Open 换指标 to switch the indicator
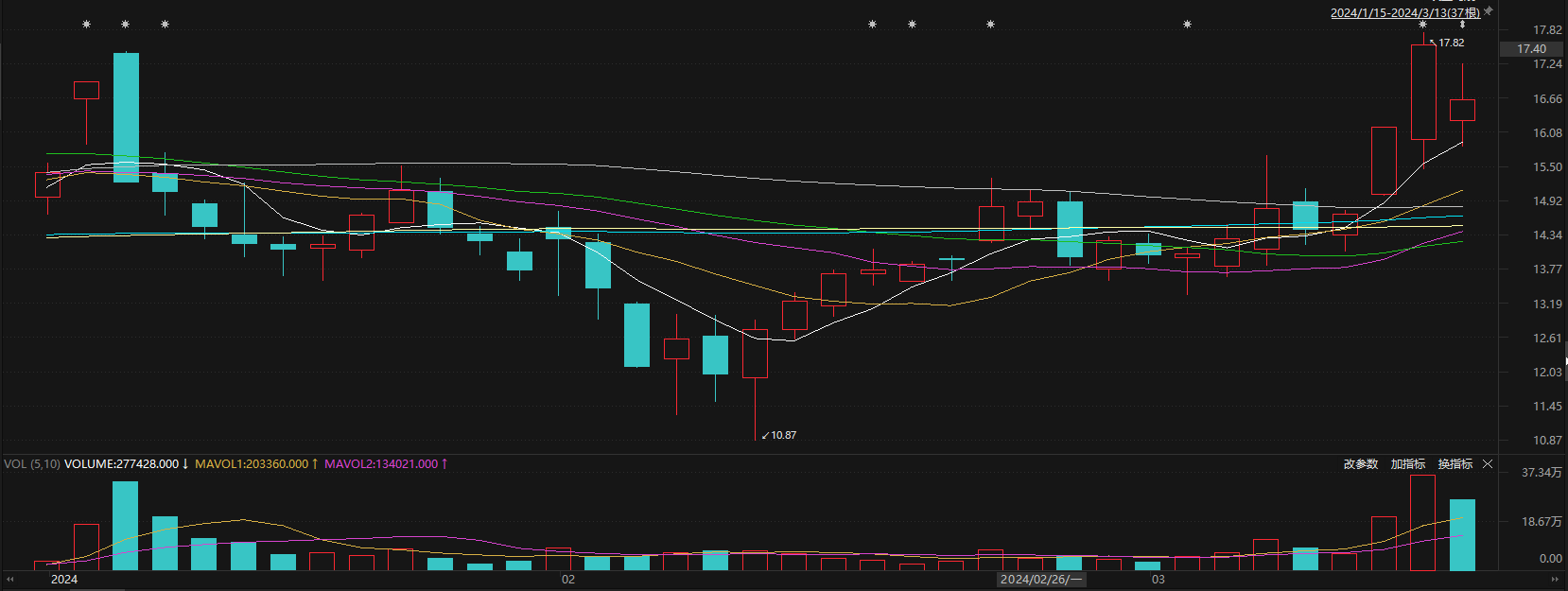Viewport: 1568px width, 591px height. pos(1455,464)
